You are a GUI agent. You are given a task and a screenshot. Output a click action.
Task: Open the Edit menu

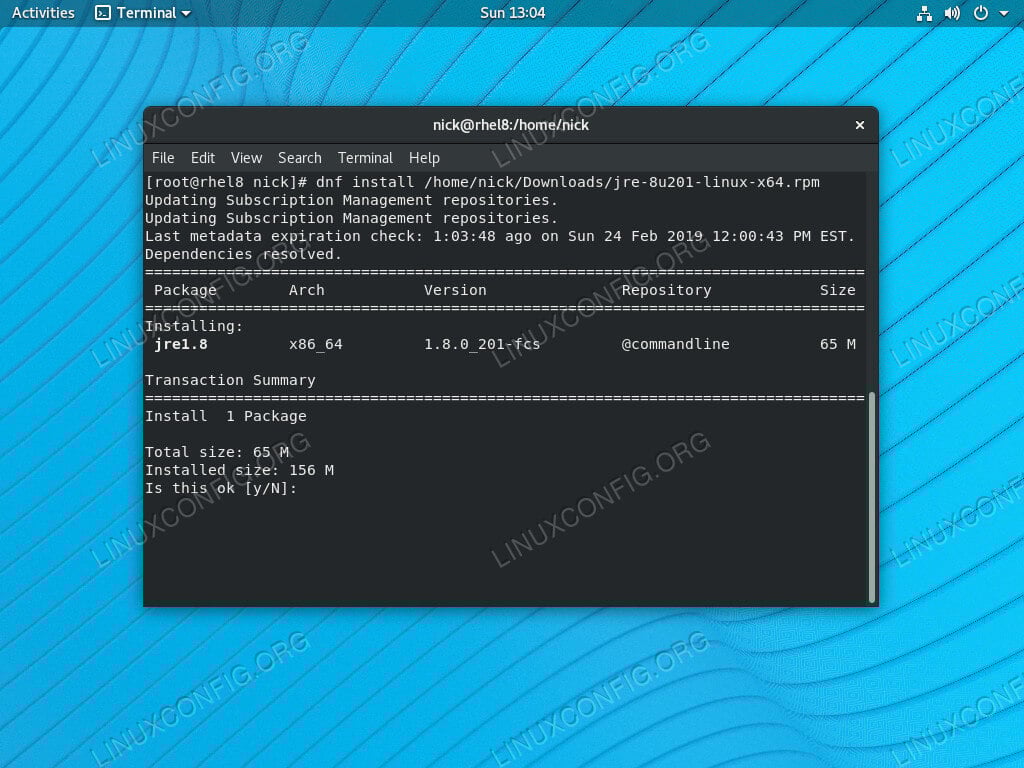coord(202,158)
